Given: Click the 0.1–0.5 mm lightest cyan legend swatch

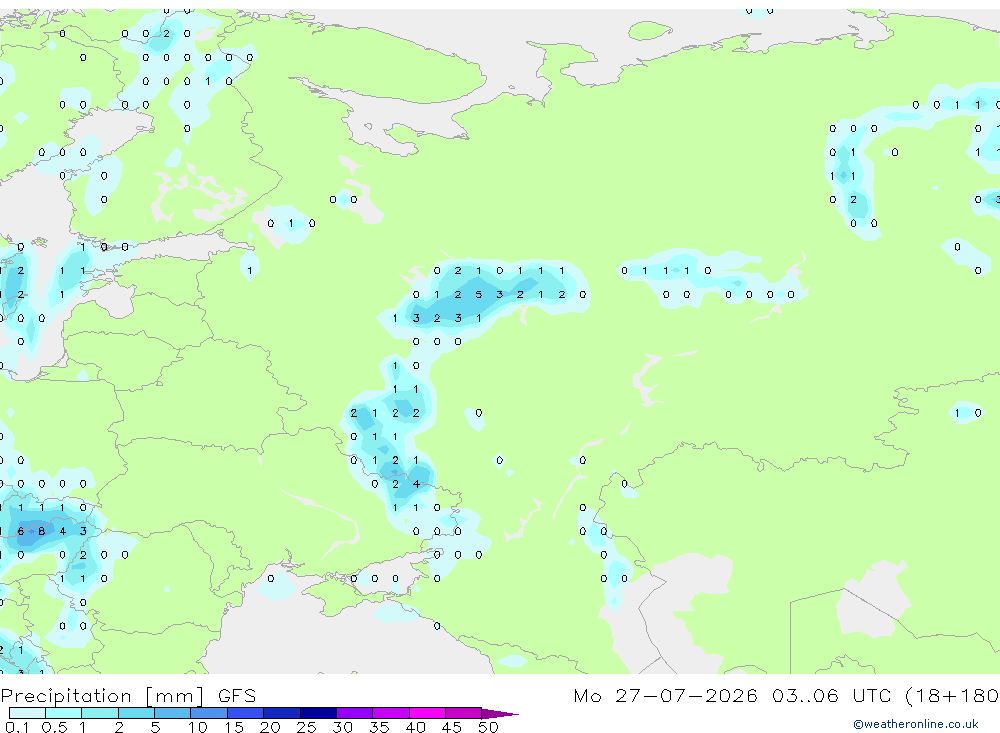Looking at the screenshot, I should (27, 713).
